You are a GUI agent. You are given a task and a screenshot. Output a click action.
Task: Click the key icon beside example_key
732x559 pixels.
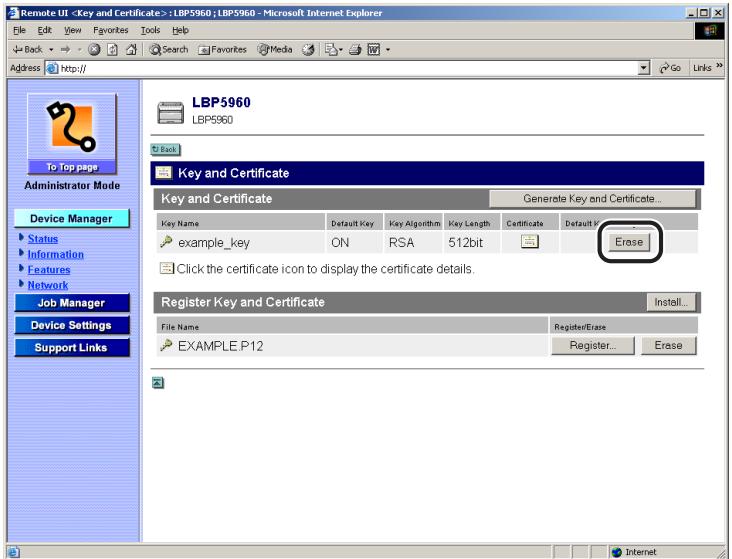point(166,242)
